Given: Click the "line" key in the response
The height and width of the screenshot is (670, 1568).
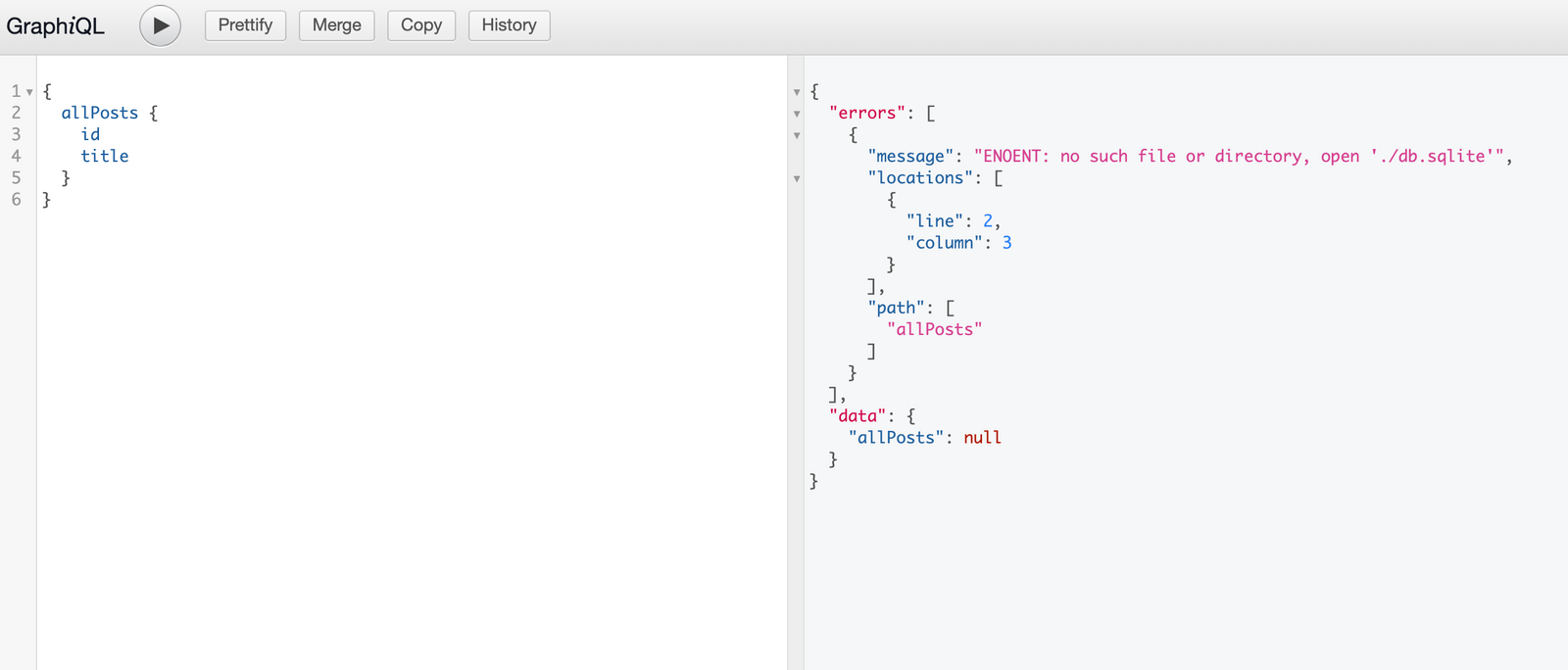Looking at the screenshot, I should [935, 220].
